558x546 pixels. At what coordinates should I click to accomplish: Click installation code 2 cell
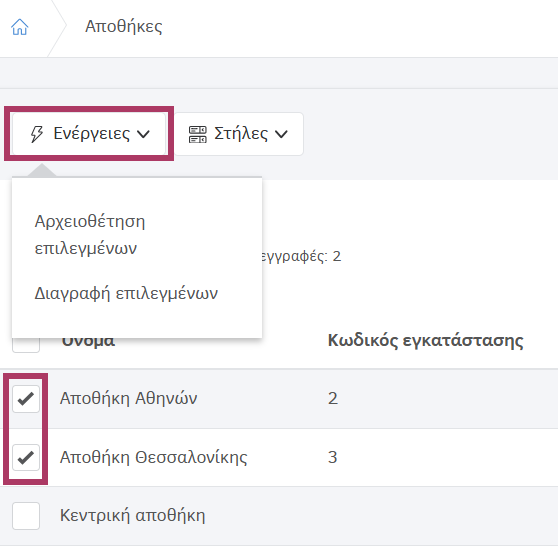(x=333, y=398)
